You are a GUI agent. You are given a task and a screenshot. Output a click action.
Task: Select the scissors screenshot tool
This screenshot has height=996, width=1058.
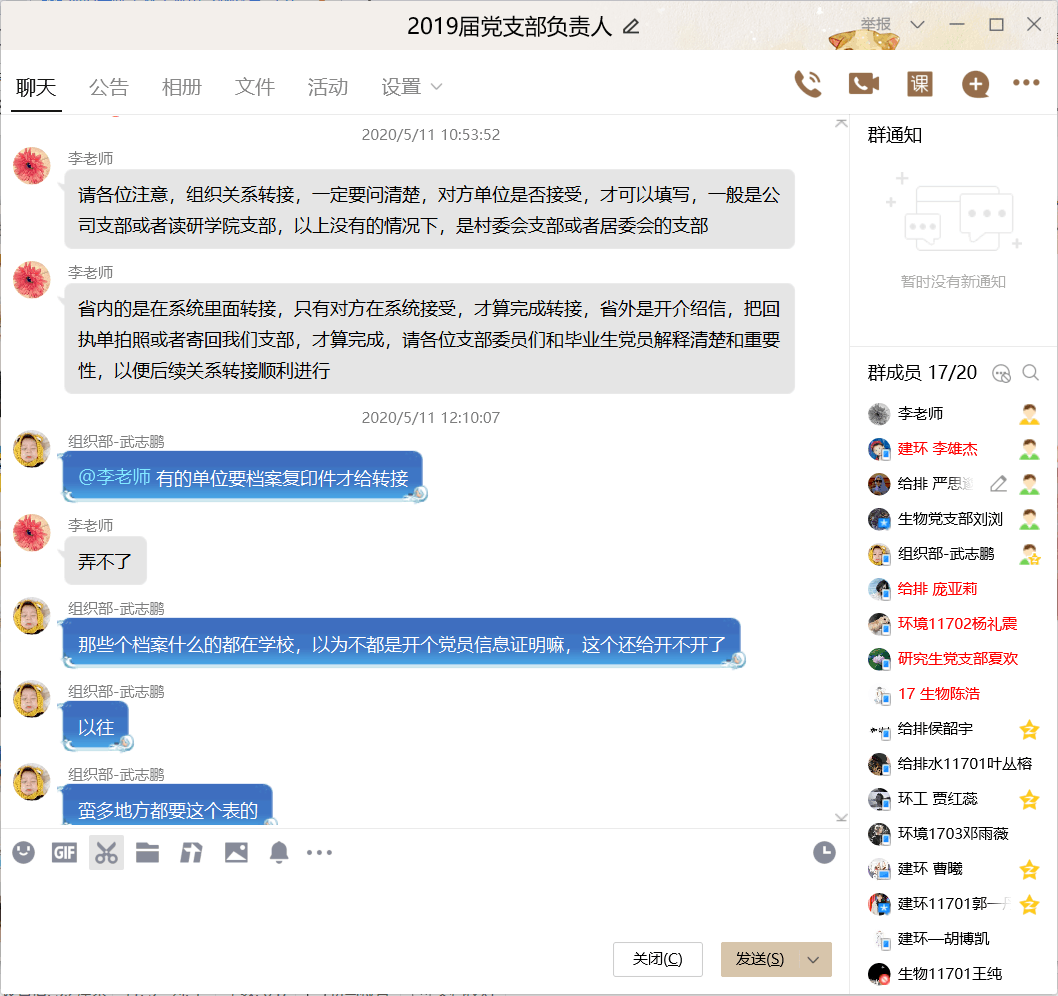[x=107, y=852]
